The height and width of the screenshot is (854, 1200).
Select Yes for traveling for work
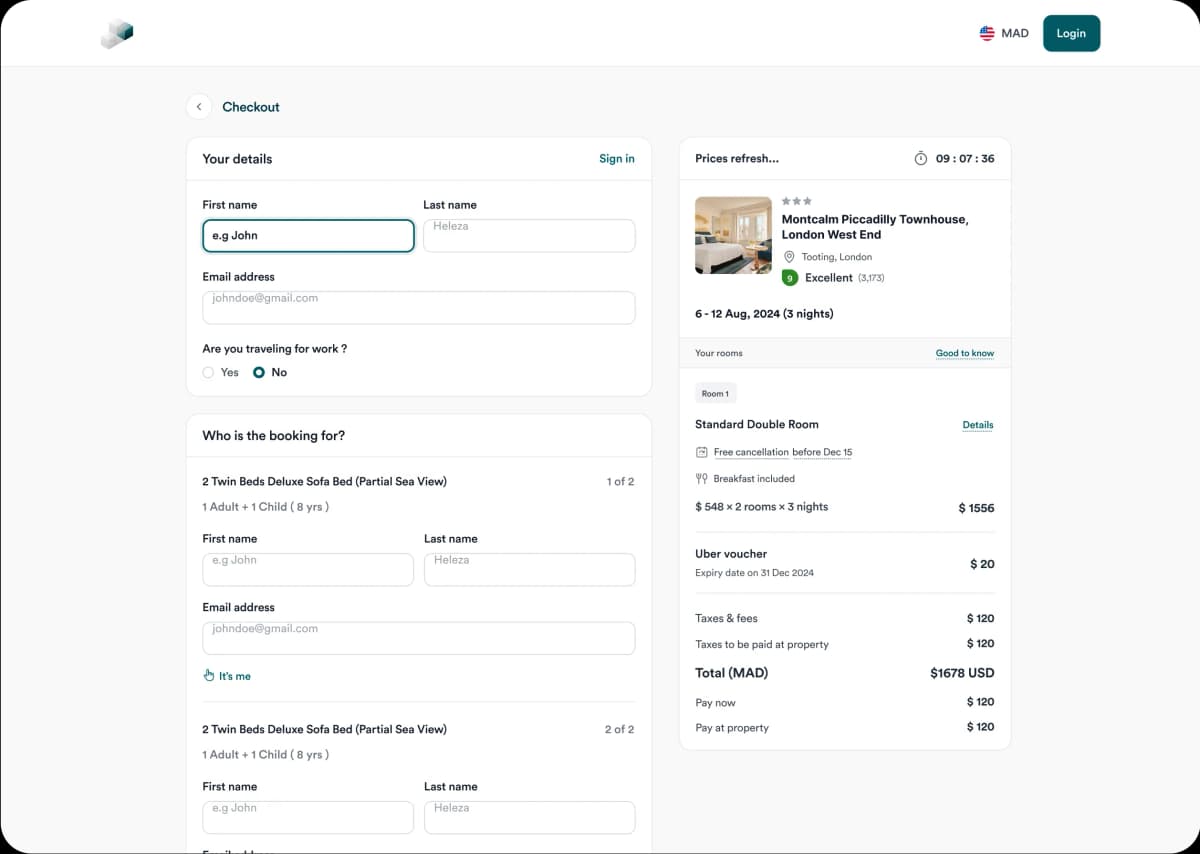point(208,372)
